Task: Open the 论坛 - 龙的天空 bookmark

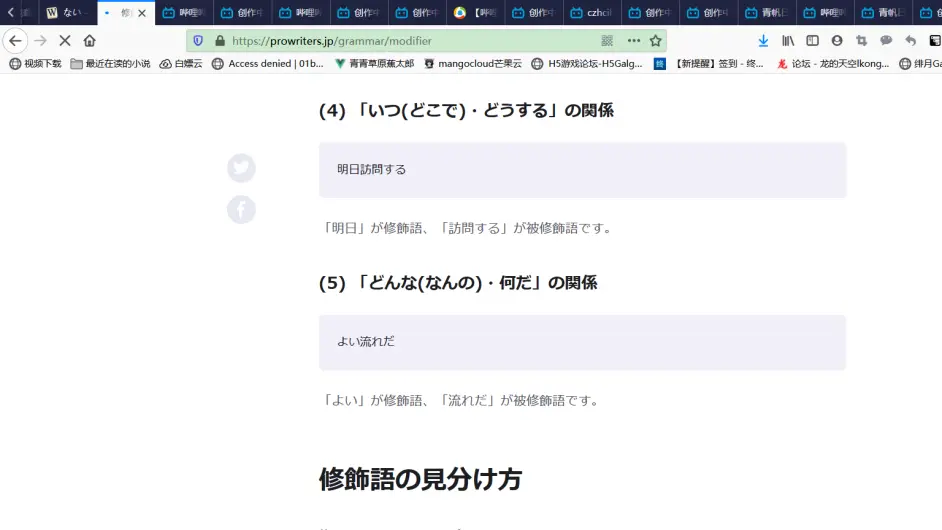Action: tap(833, 64)
